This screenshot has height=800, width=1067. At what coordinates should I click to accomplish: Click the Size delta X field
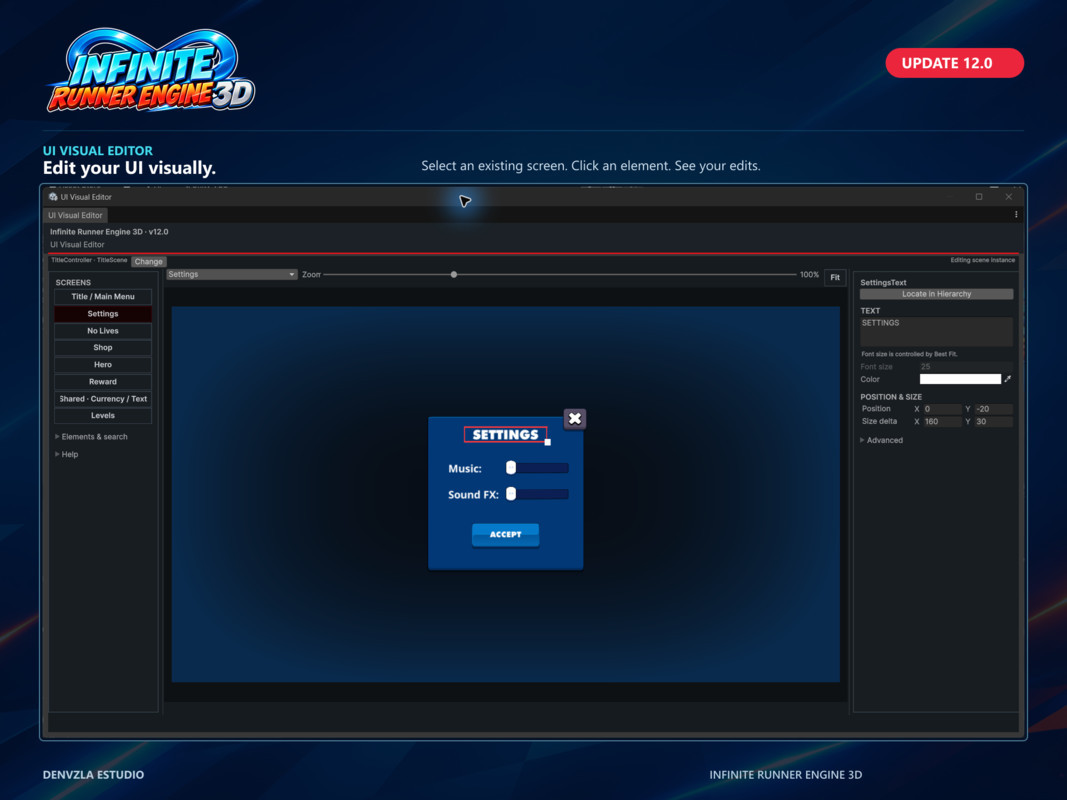click(942, 422)
